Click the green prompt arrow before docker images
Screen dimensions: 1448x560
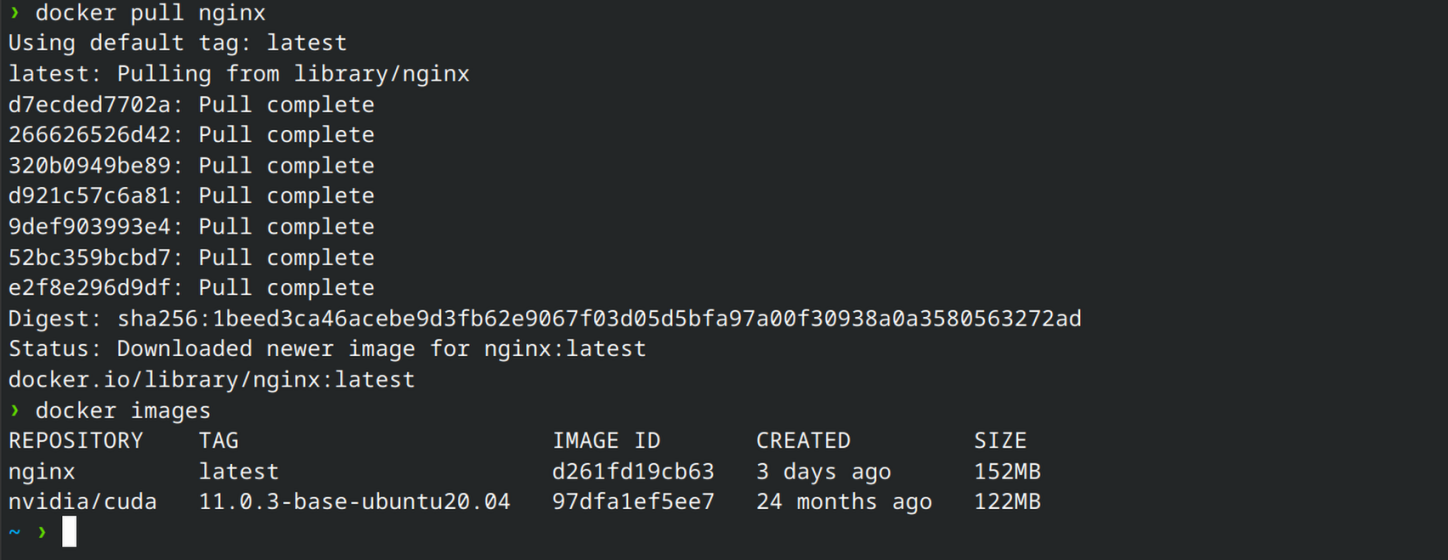click(14, 410)
